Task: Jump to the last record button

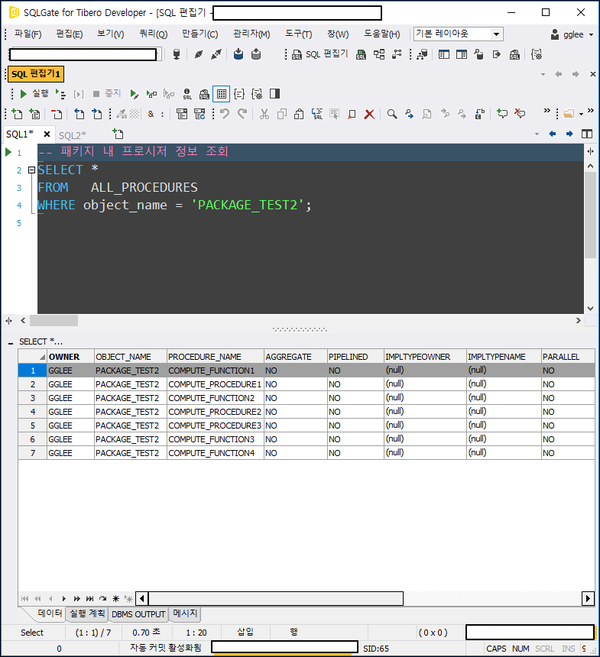Action: [x=90, y=598]
